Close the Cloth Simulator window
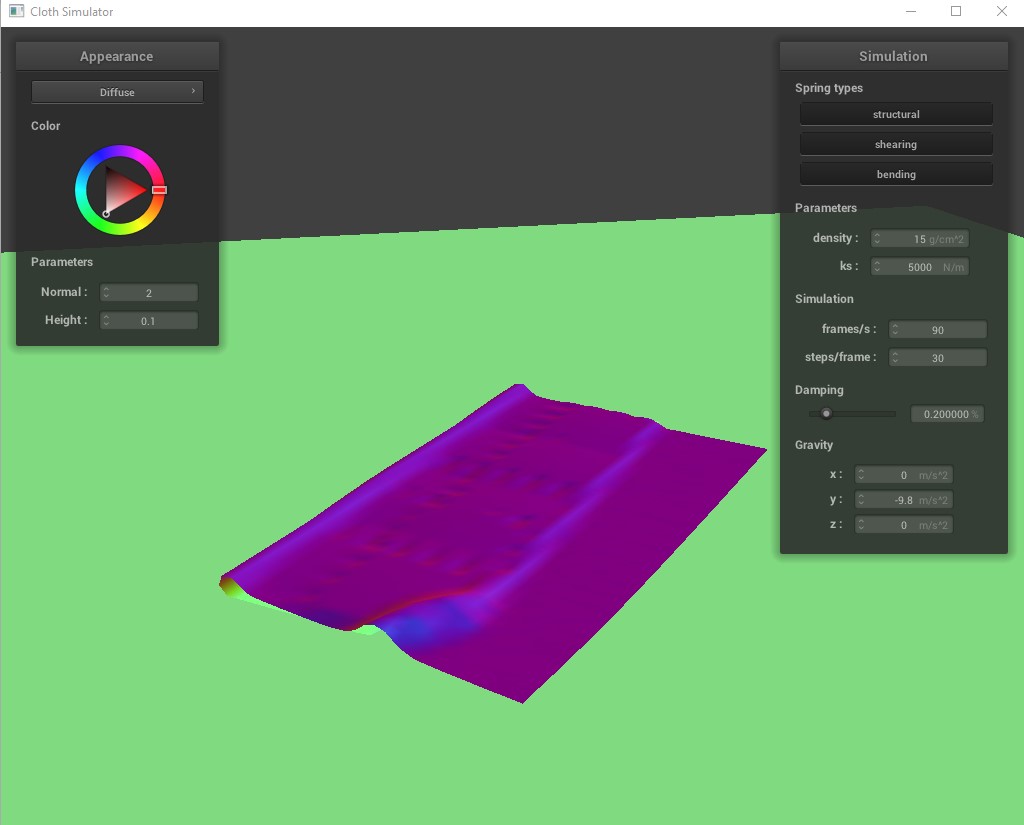 click(x=1002, y=12)
